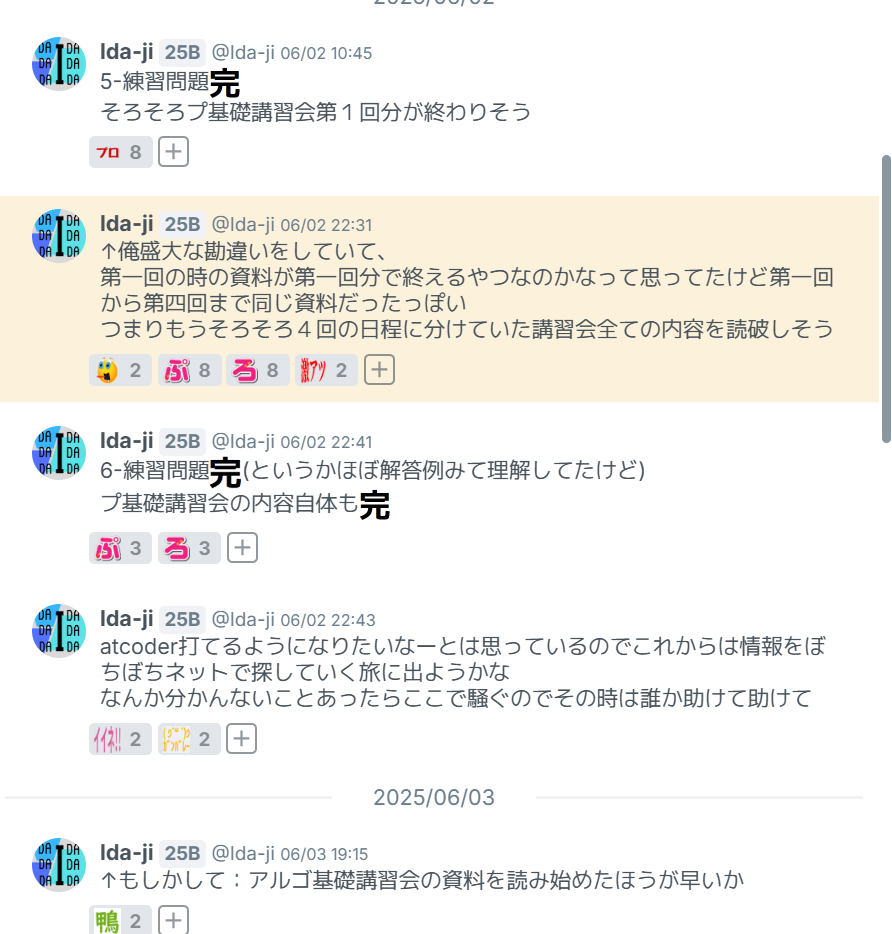Click the 激アツ reaction stamp

326,370
